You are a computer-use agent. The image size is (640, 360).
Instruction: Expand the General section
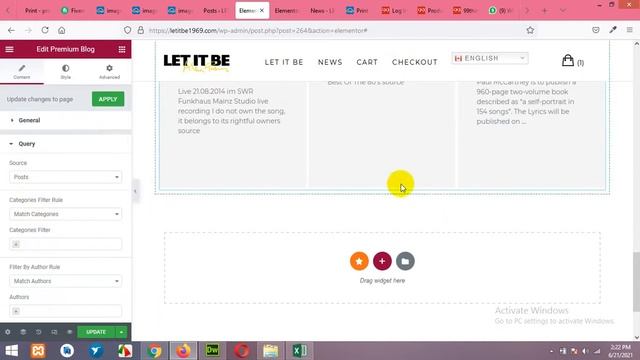point(66,120)
